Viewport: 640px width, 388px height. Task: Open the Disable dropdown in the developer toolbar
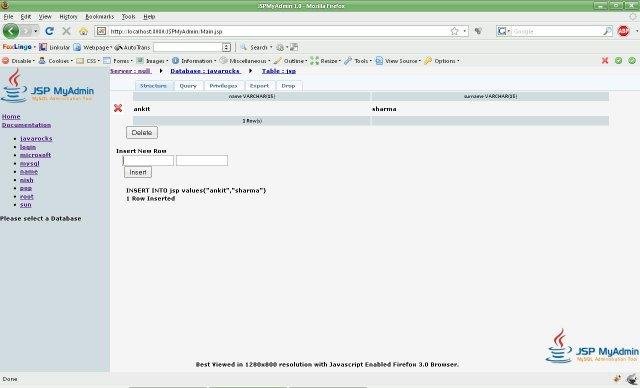18,61
